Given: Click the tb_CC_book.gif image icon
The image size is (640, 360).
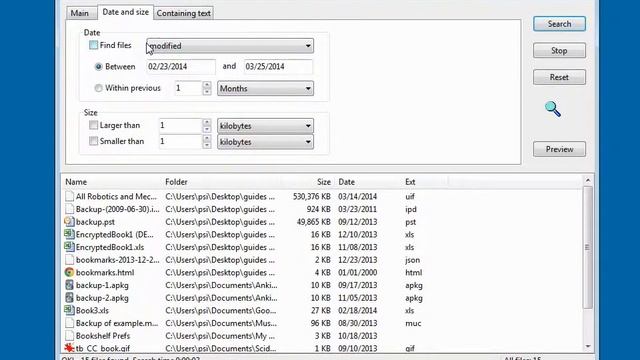Looking at the screenshot, I should [69, 348].
